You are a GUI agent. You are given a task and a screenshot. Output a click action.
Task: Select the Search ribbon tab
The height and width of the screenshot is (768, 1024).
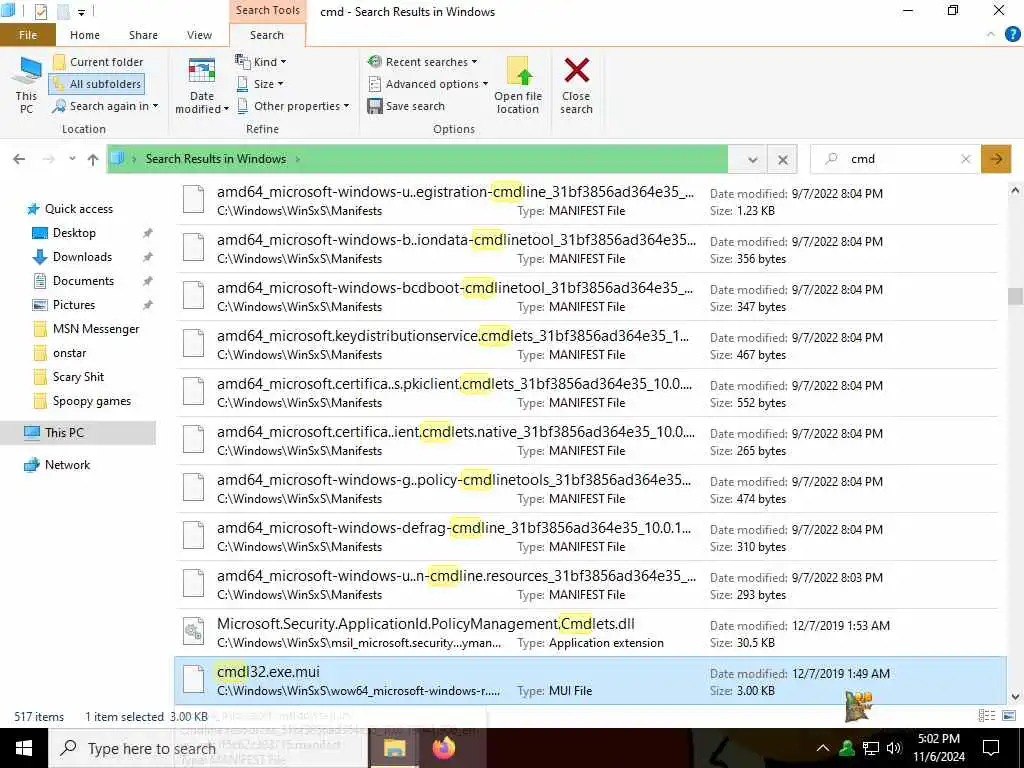[267, 35]
